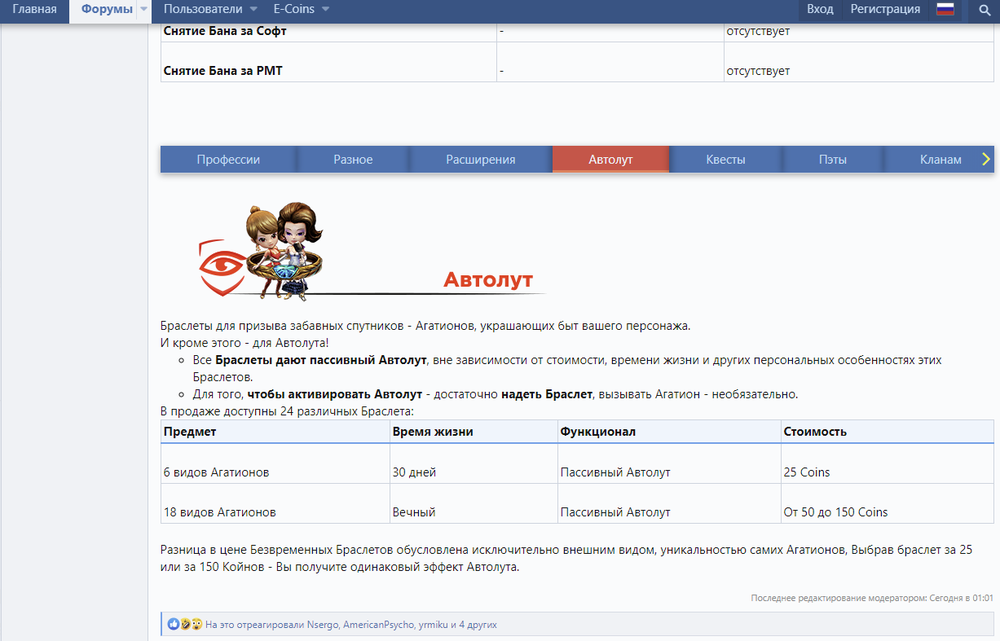Click the blue Like reaction icon
The width and height of the screenshot is (1000, 641).
click(174, 624)
